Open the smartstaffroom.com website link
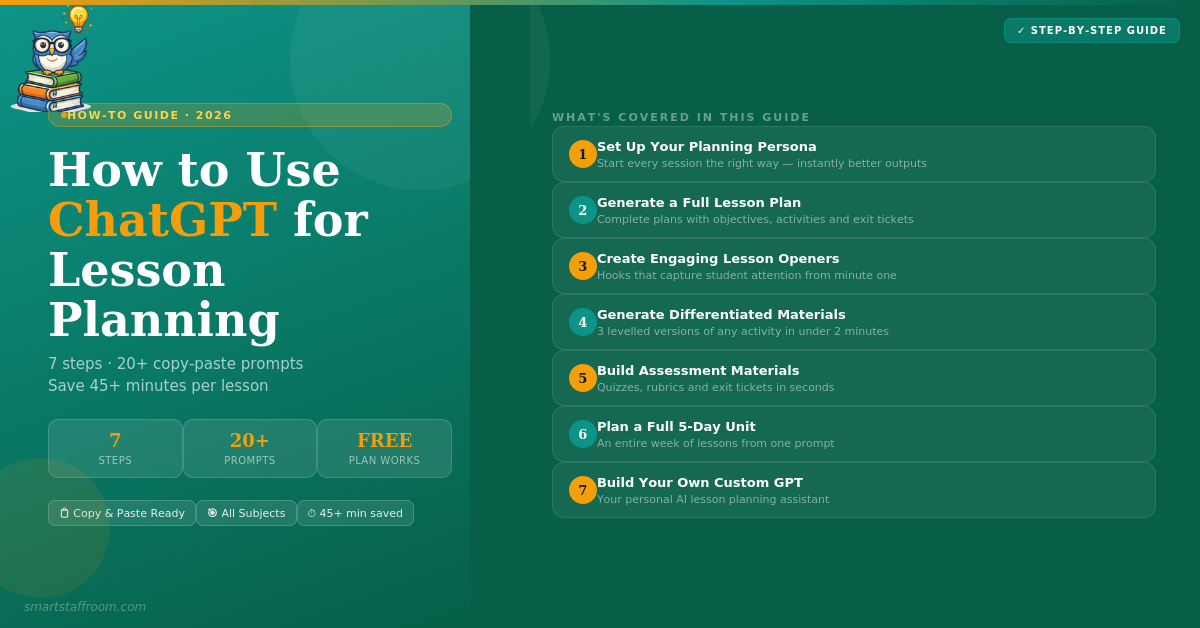Viewport: 1200px width, 628px height. pos(85,607)
